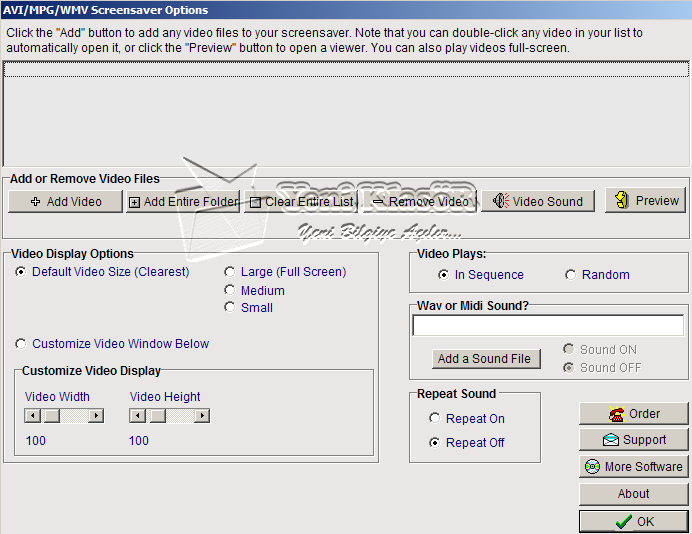Choose Large (Full Screen) video size

pyautogui.click(x=230, y=272)
